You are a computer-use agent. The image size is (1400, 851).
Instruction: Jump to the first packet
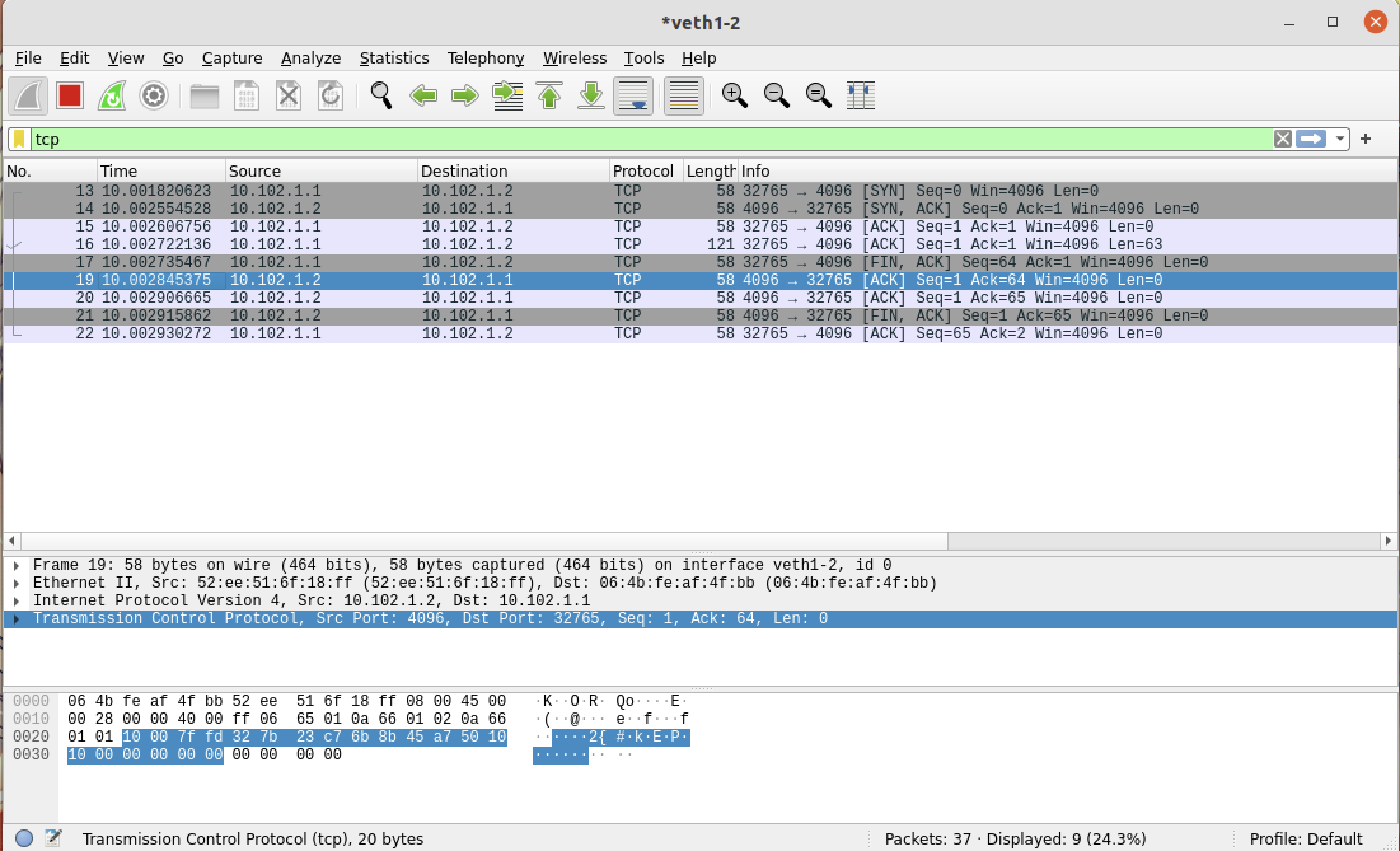[549, 96]
